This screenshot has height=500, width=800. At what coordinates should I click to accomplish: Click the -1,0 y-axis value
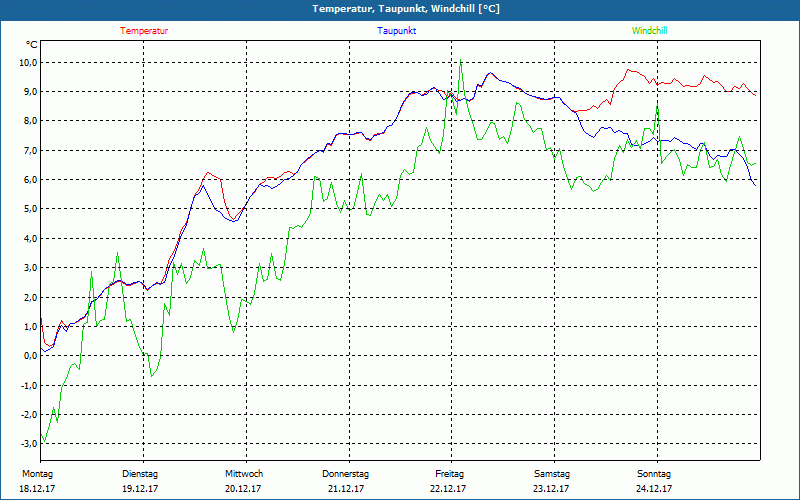29,385
